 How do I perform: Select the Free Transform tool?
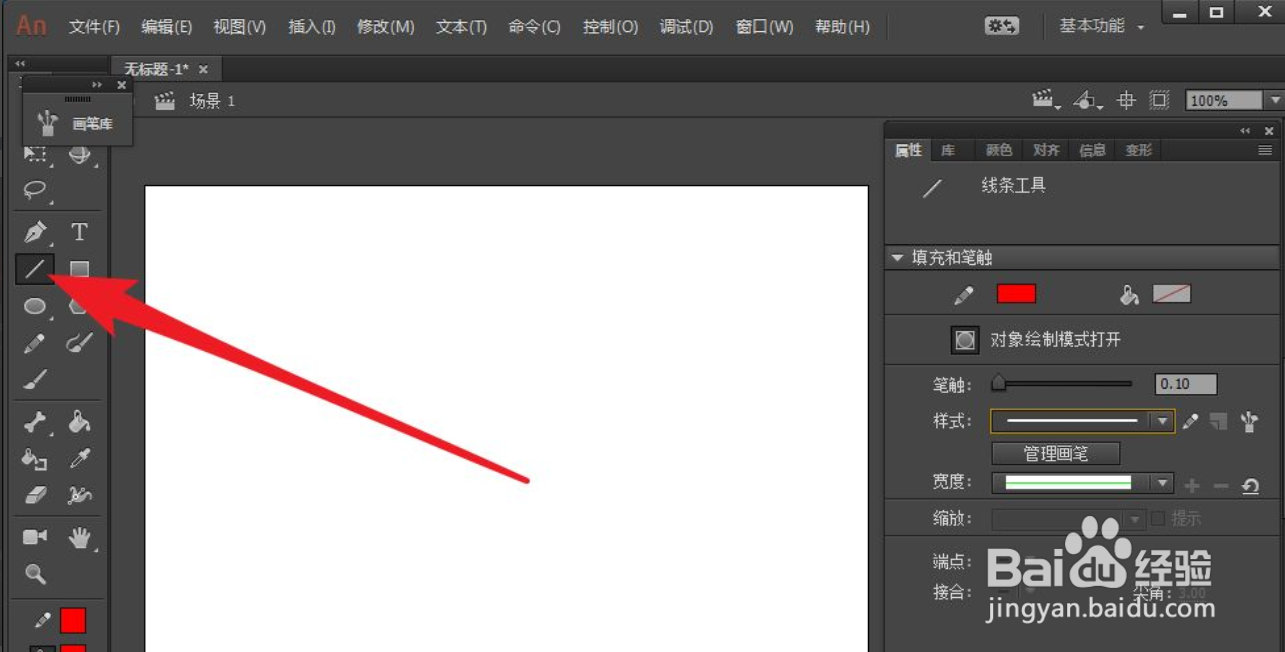35,155
